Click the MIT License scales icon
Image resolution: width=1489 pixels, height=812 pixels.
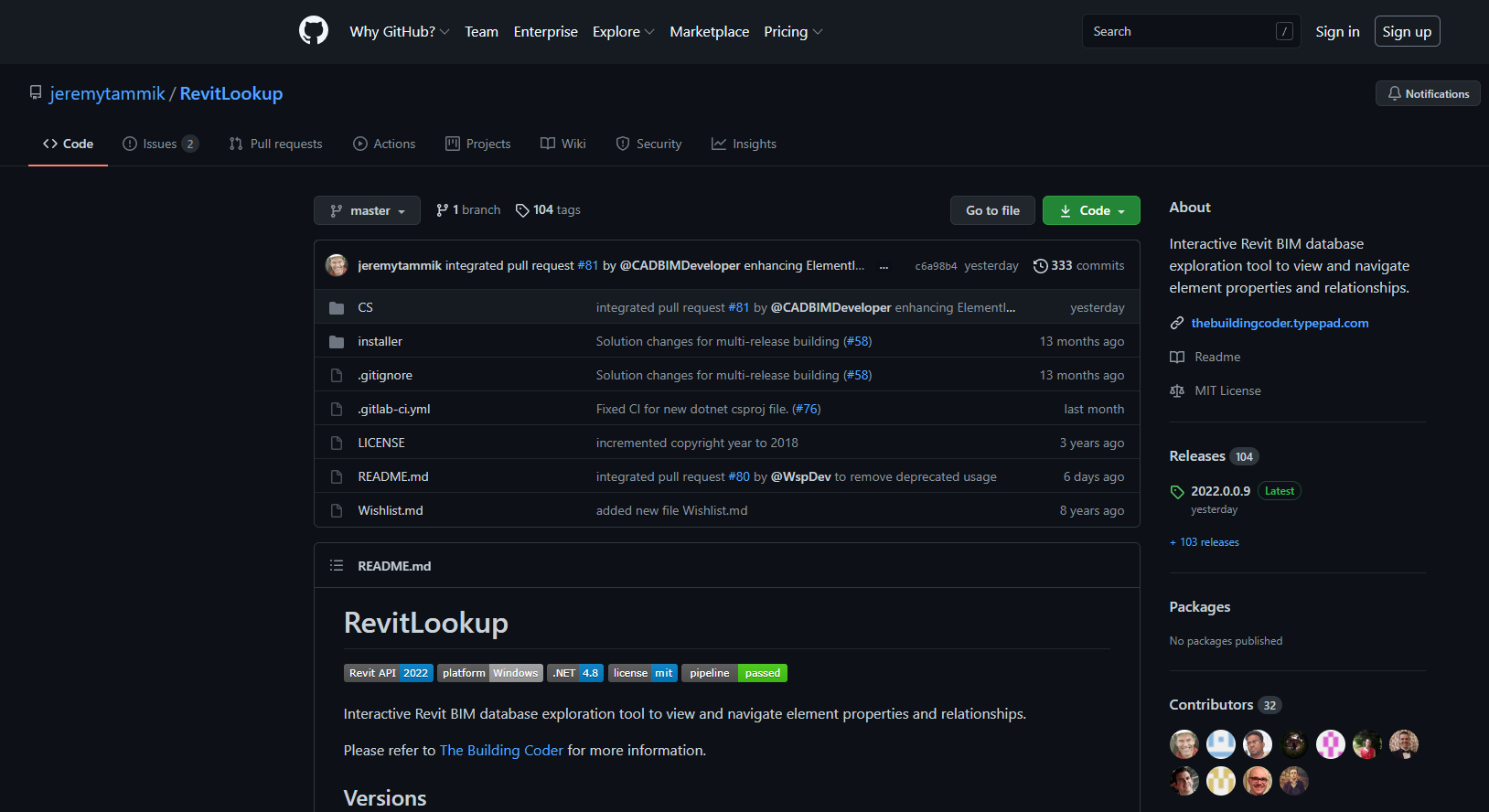1177,391
